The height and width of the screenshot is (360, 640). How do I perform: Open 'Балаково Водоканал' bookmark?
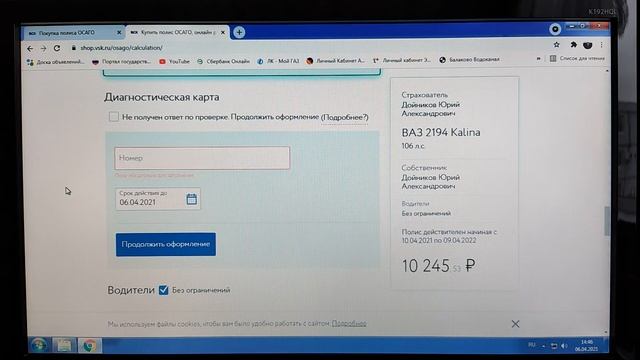click(469, 60)
